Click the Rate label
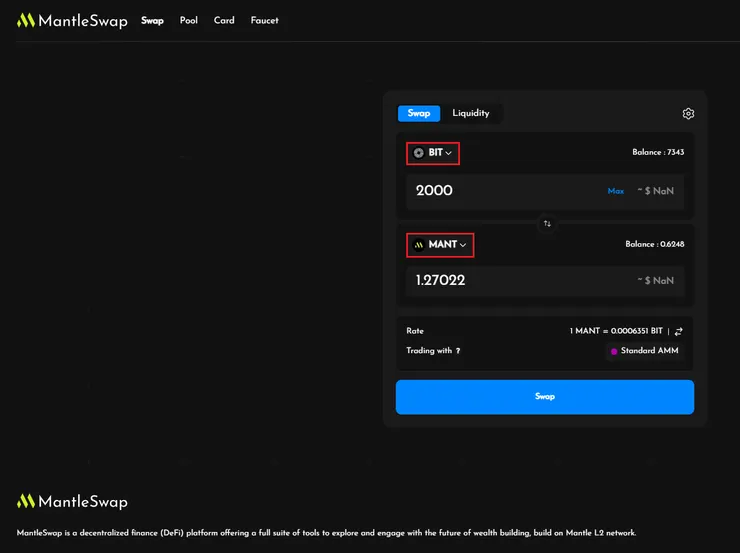This screenshot has height=553, width=740. coord(415,331)
